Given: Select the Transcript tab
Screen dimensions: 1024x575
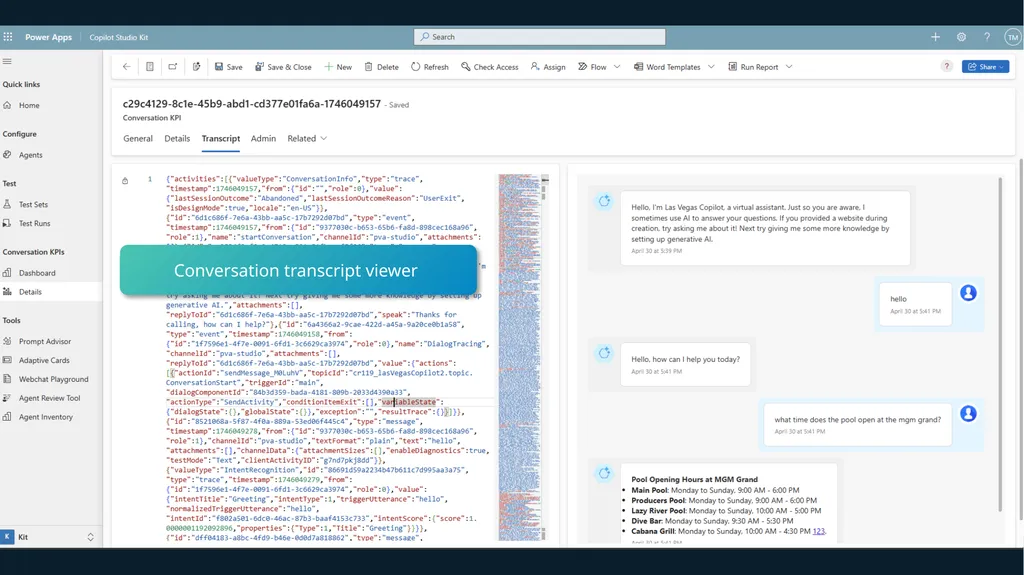Looking at the screenshot, I should pyautogui.click(x=221, y=139).
